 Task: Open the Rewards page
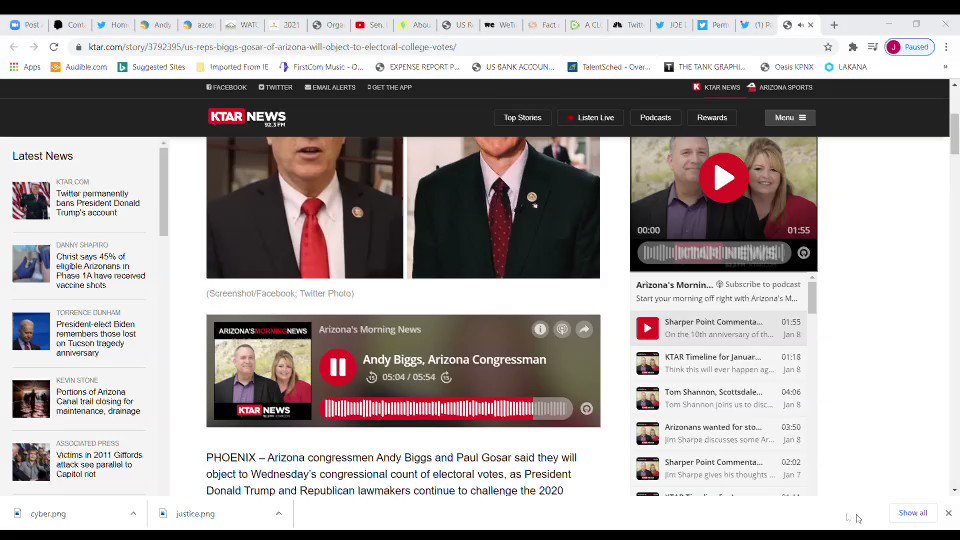coord(712,118)
